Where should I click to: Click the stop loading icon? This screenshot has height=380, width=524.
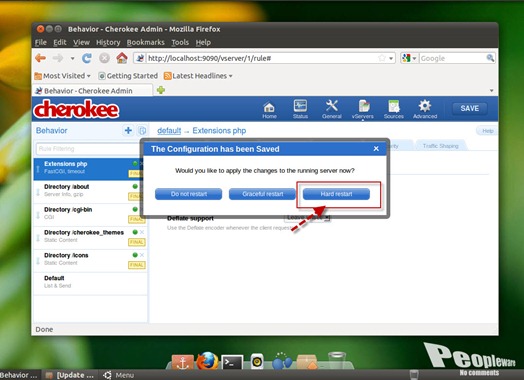click(x=104, y=58)
